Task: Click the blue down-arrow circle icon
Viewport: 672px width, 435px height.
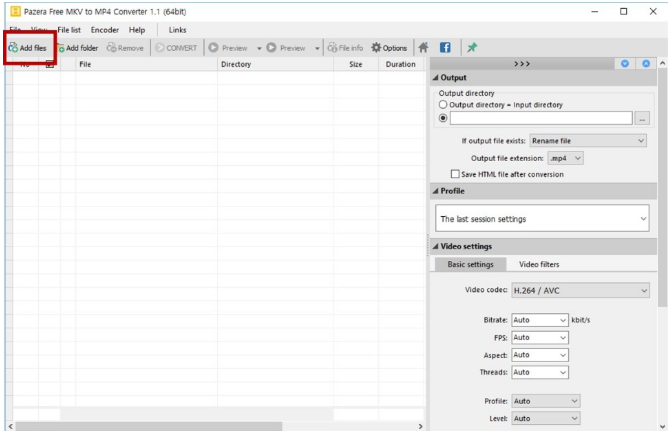Action: pyautogui.click(x=625, y=64)
